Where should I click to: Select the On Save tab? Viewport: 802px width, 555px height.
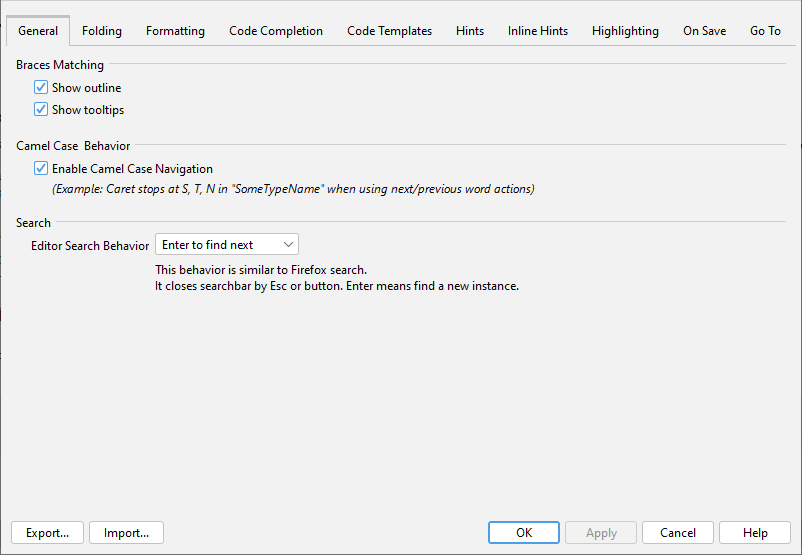point(704,31)
